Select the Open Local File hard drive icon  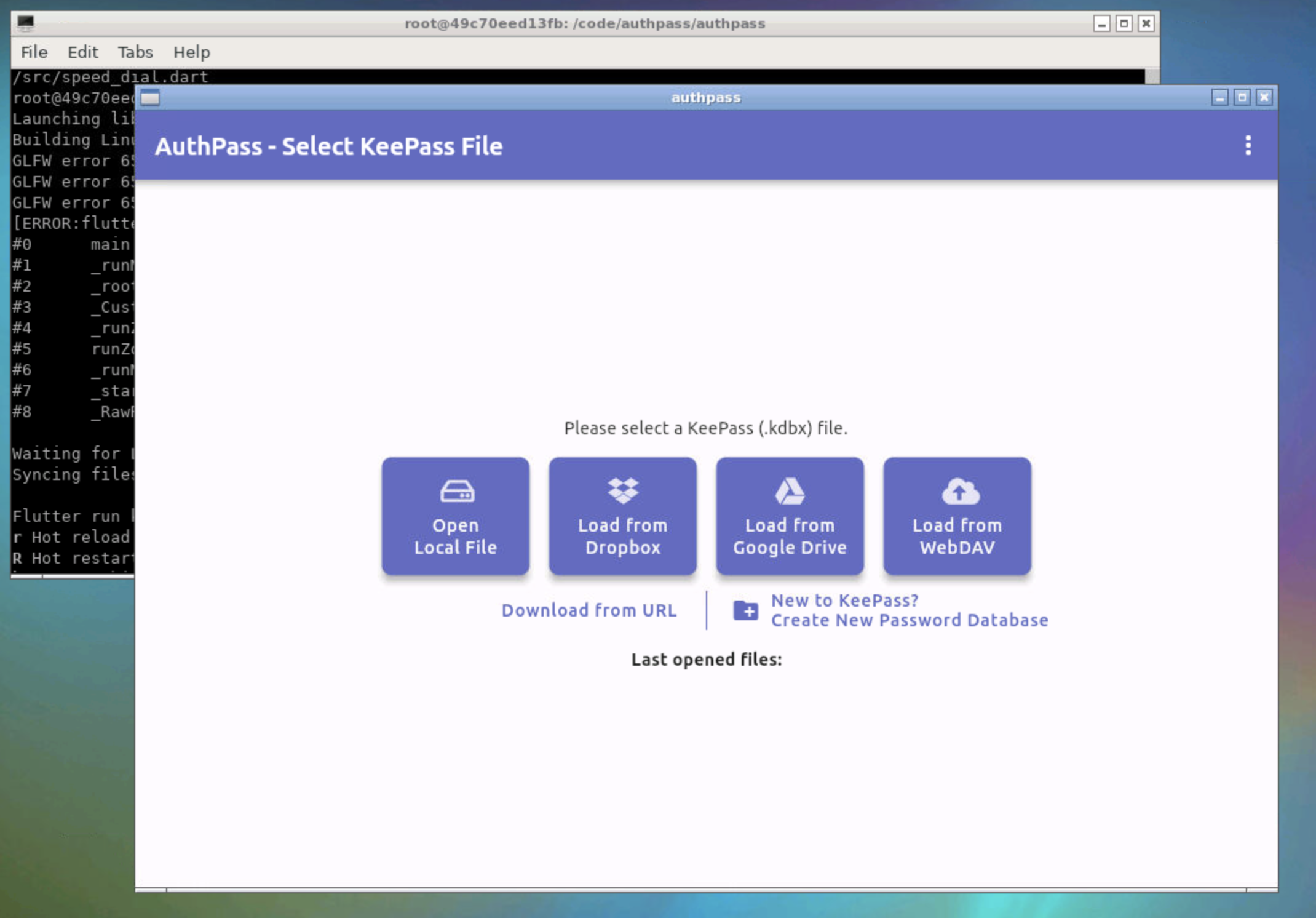456,492
